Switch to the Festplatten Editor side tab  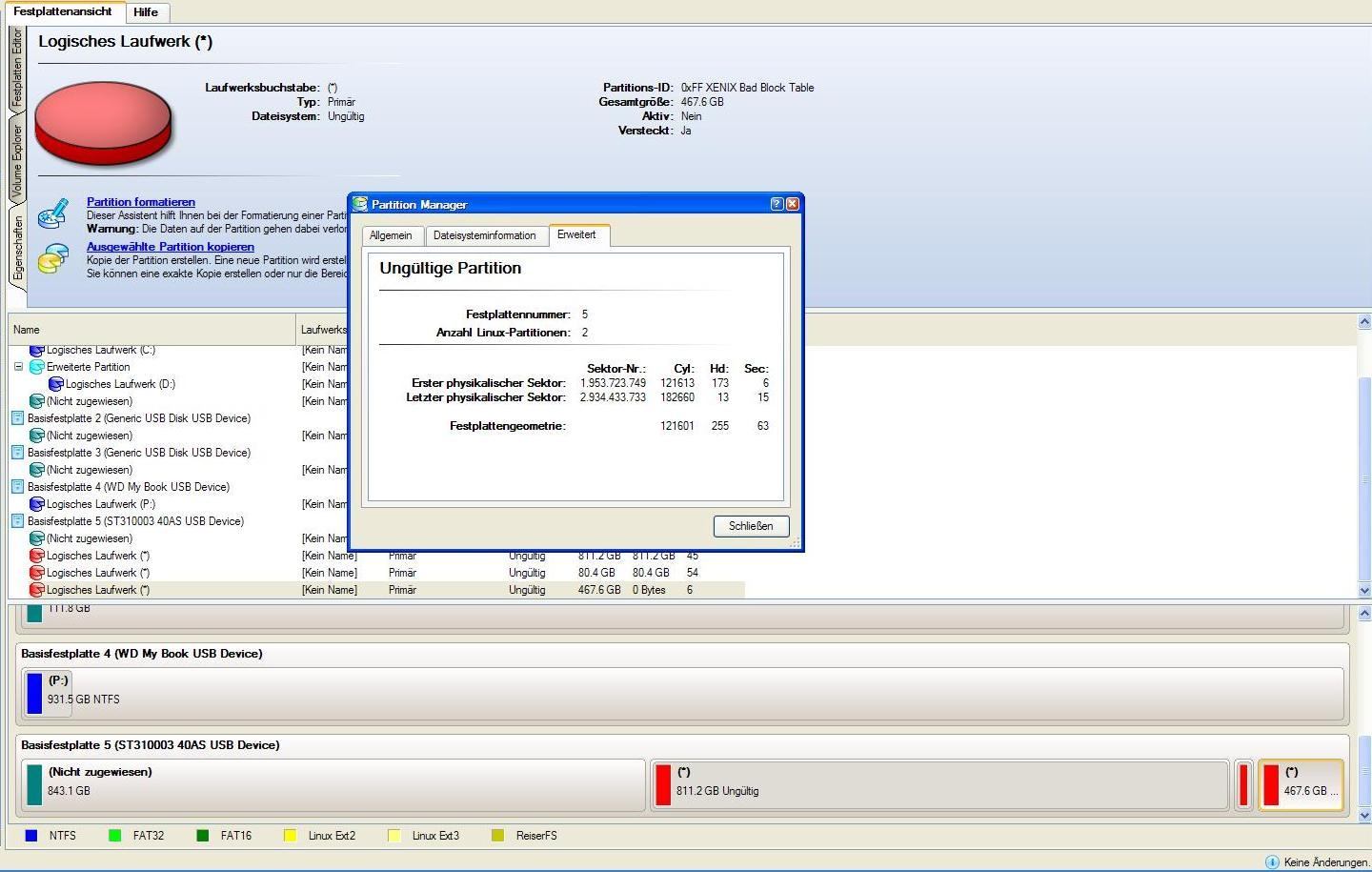[x=16, y=69]
